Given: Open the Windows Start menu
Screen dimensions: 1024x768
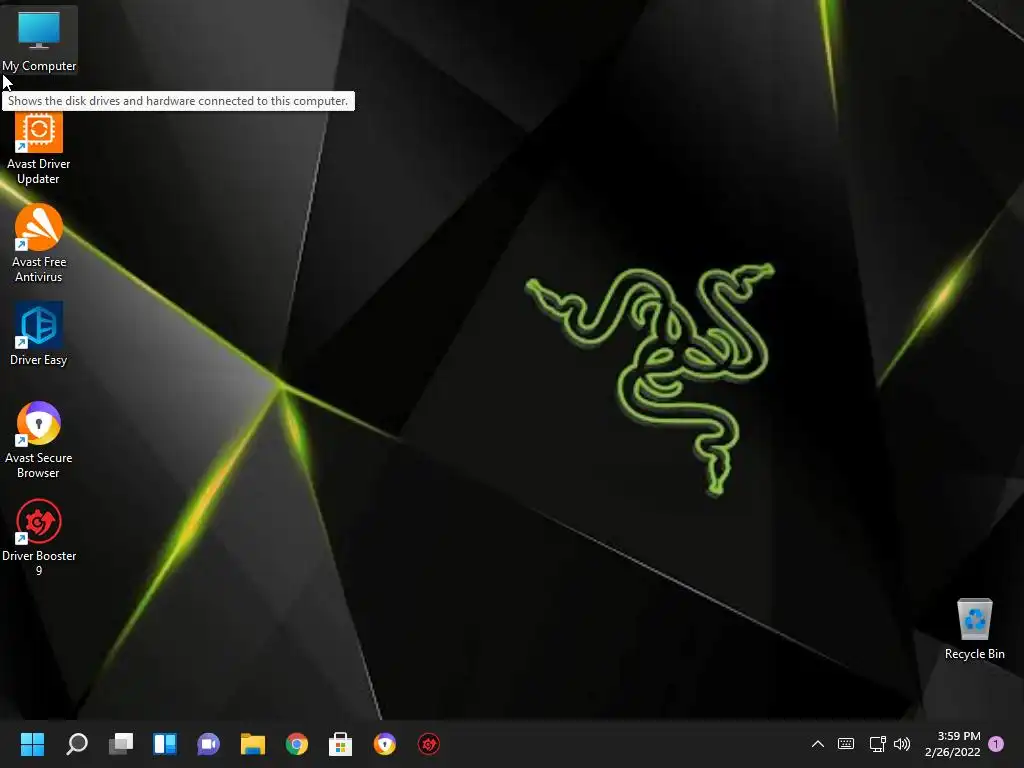Looking at the screenshot, I should (32, 744).
